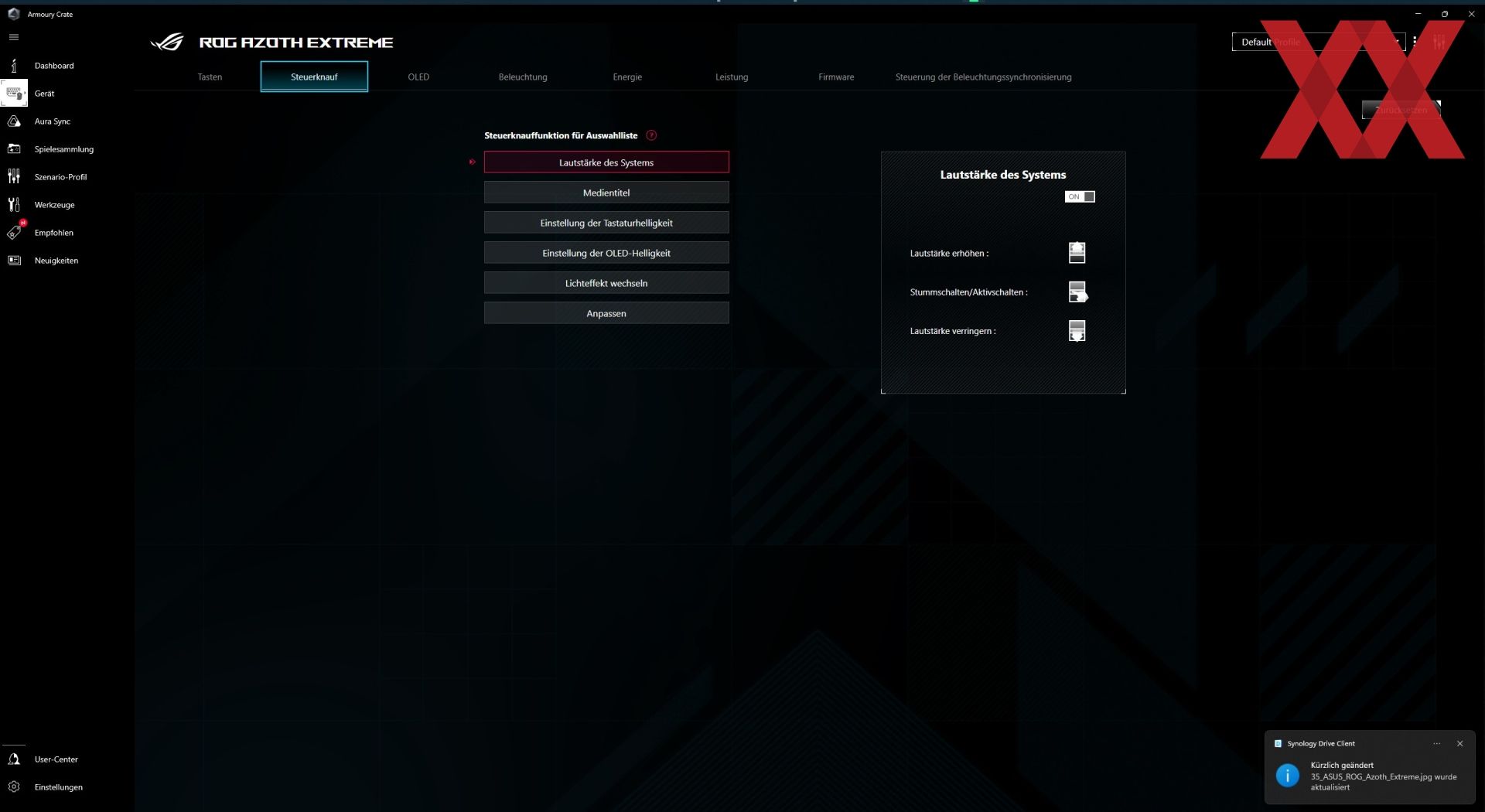
Task: Minimize the Armoury Crate window
Action: pyautogui.click(x=1418, y=14)
